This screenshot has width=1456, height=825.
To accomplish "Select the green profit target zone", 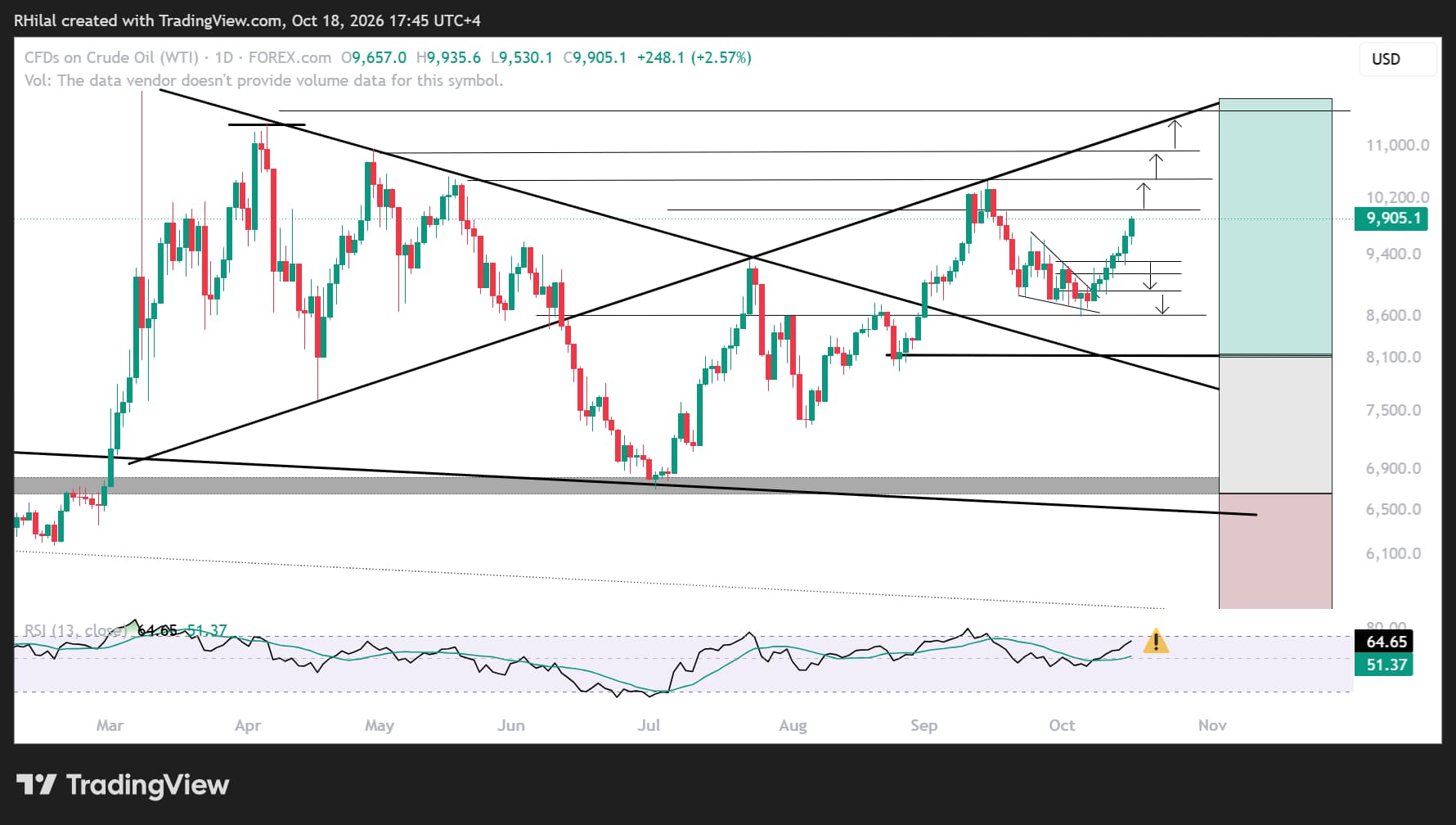I will point(1275,227).
